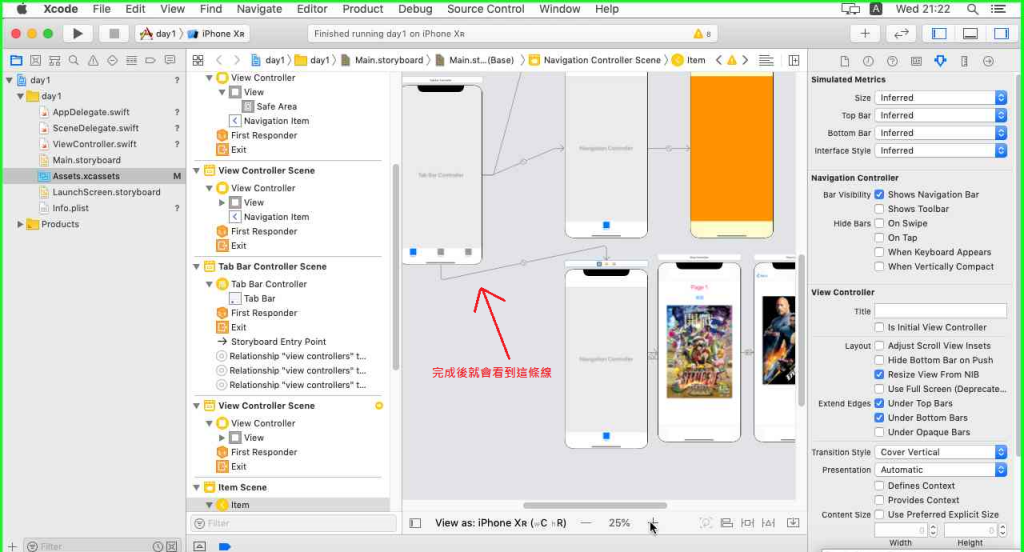The height and width of the screenshot is (552, 1024).
Task: Open the Top Bar dropdown
Action: 940,116
